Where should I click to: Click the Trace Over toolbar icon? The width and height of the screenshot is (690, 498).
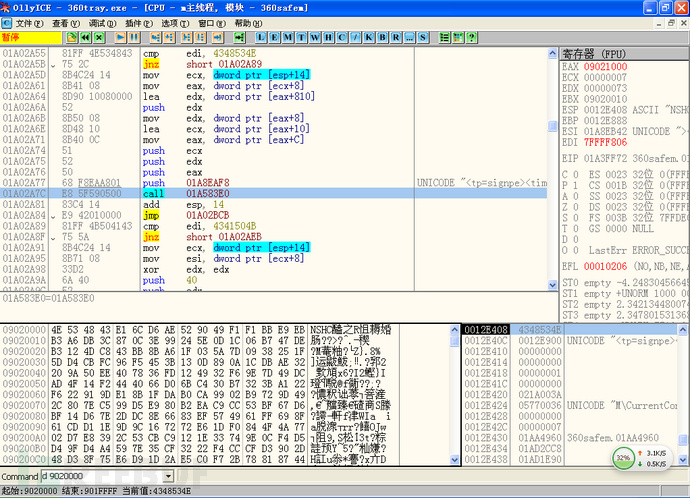pyautogui.click(x=200, y=37)
